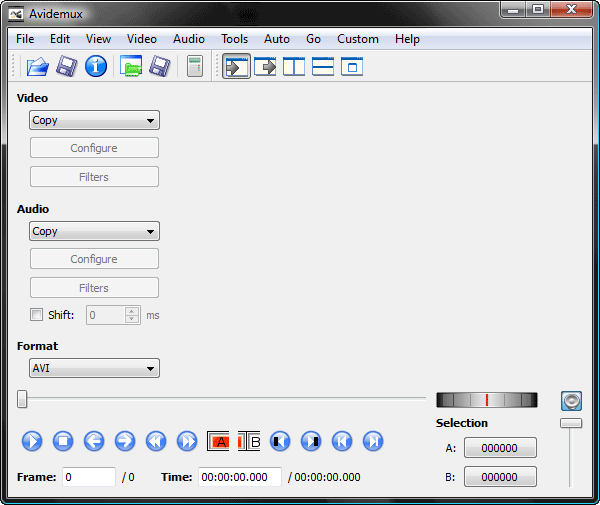Go to the previous frame with left arrow
The width and height of the screenshot is (600, 505).
(94, 441)
